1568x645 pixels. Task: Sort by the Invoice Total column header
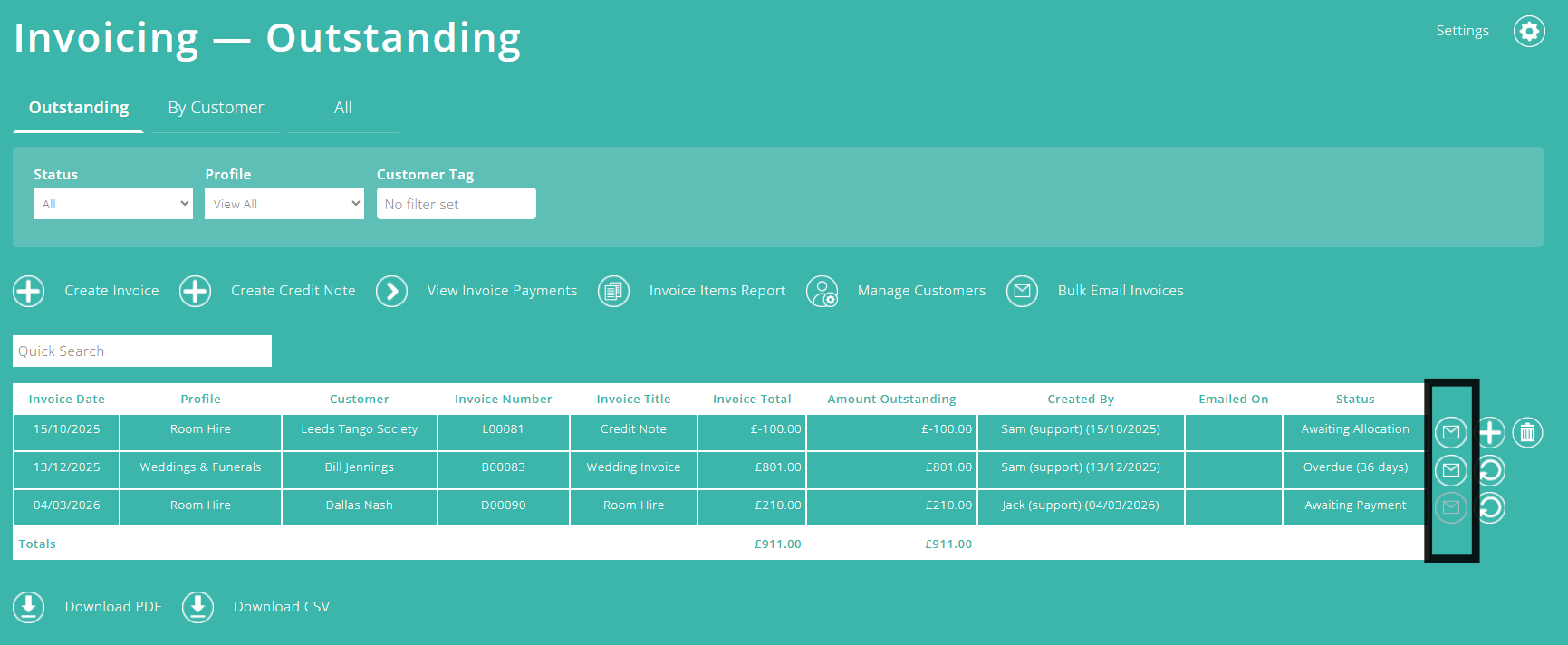point(752,400)
